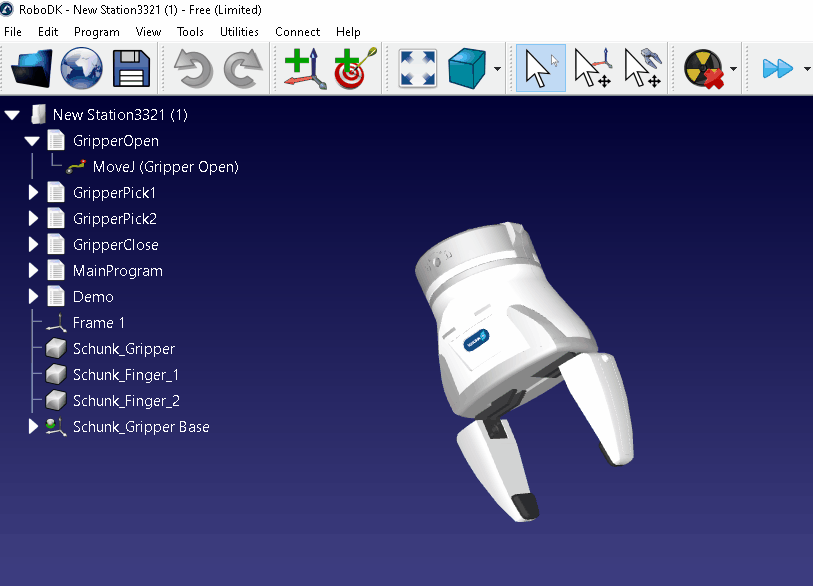The width and height of the screenshot is (813, 586).
Task: Open the View menu
Action: point(148,32)
